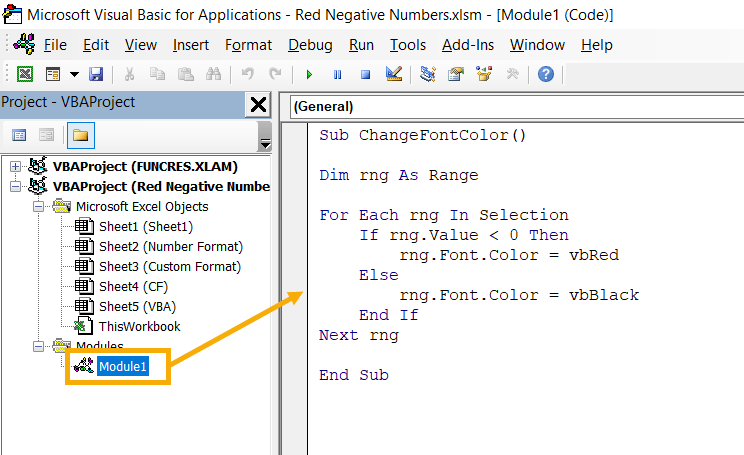Save the workbook with the floppy disk icon

(x=96, y=74)
